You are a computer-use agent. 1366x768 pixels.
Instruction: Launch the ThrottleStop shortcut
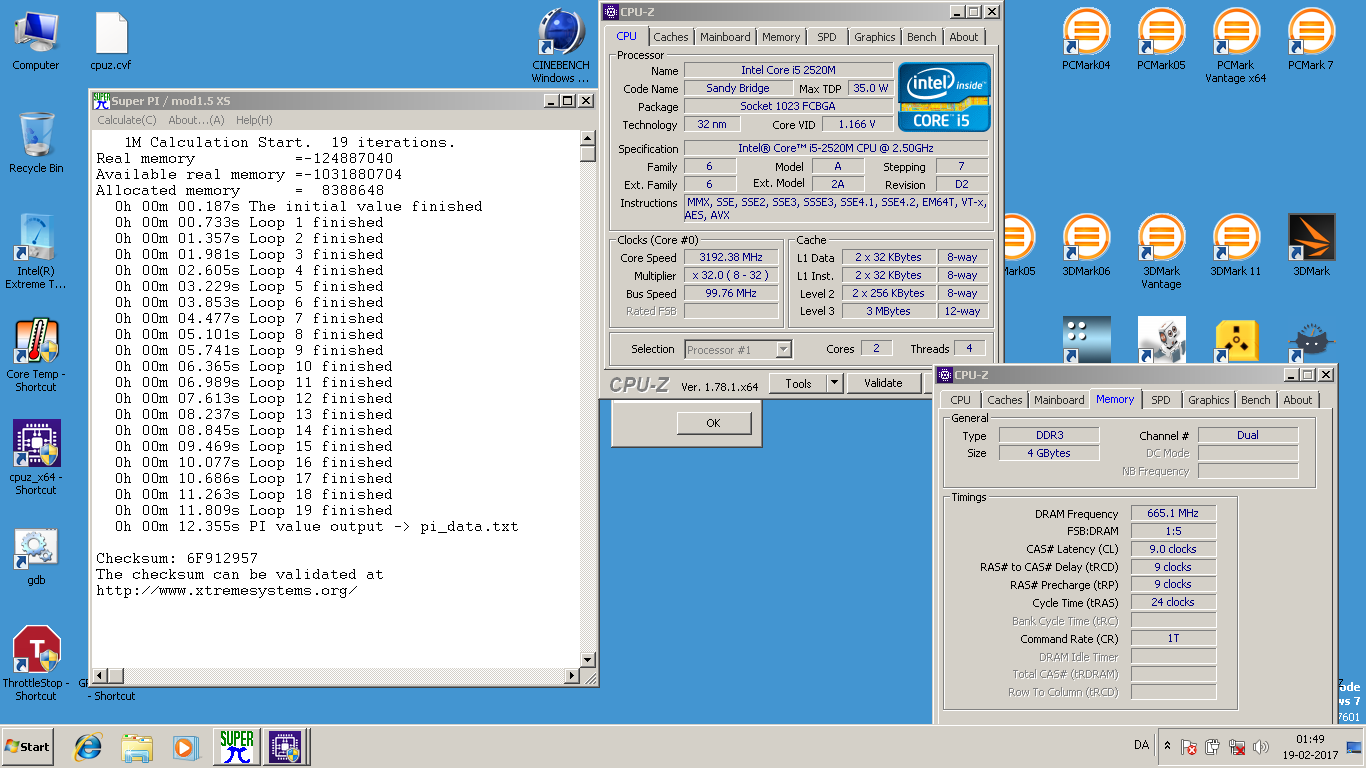[x=36, y=663]
